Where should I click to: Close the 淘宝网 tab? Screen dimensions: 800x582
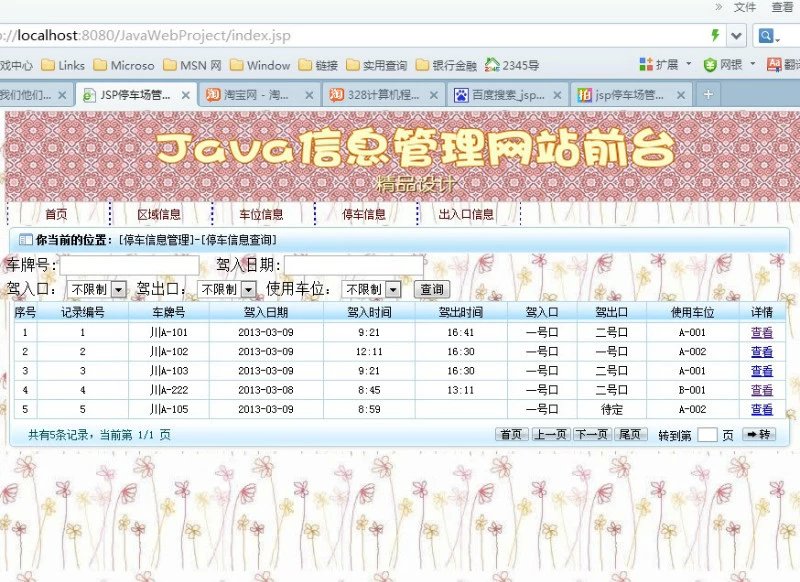point(309,95)
